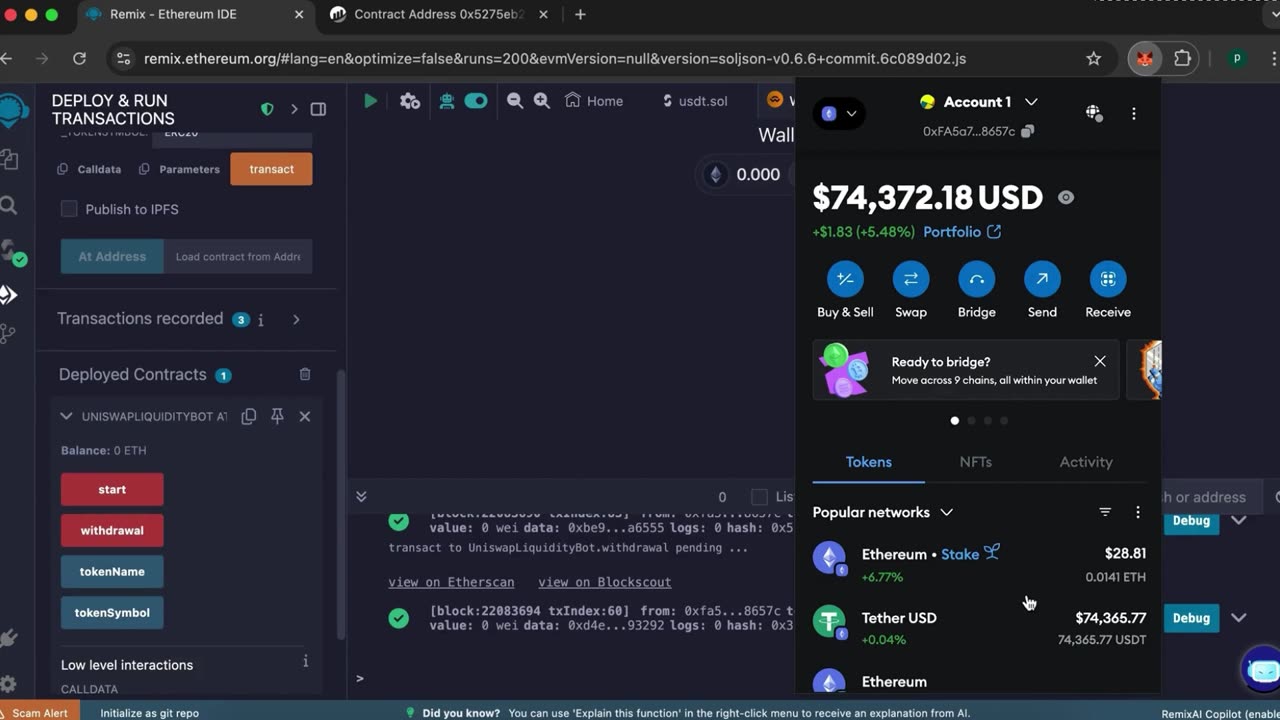Open the Plugin manager sidebar icon
Screen dimensions: 1280x720
click(9, 638)
